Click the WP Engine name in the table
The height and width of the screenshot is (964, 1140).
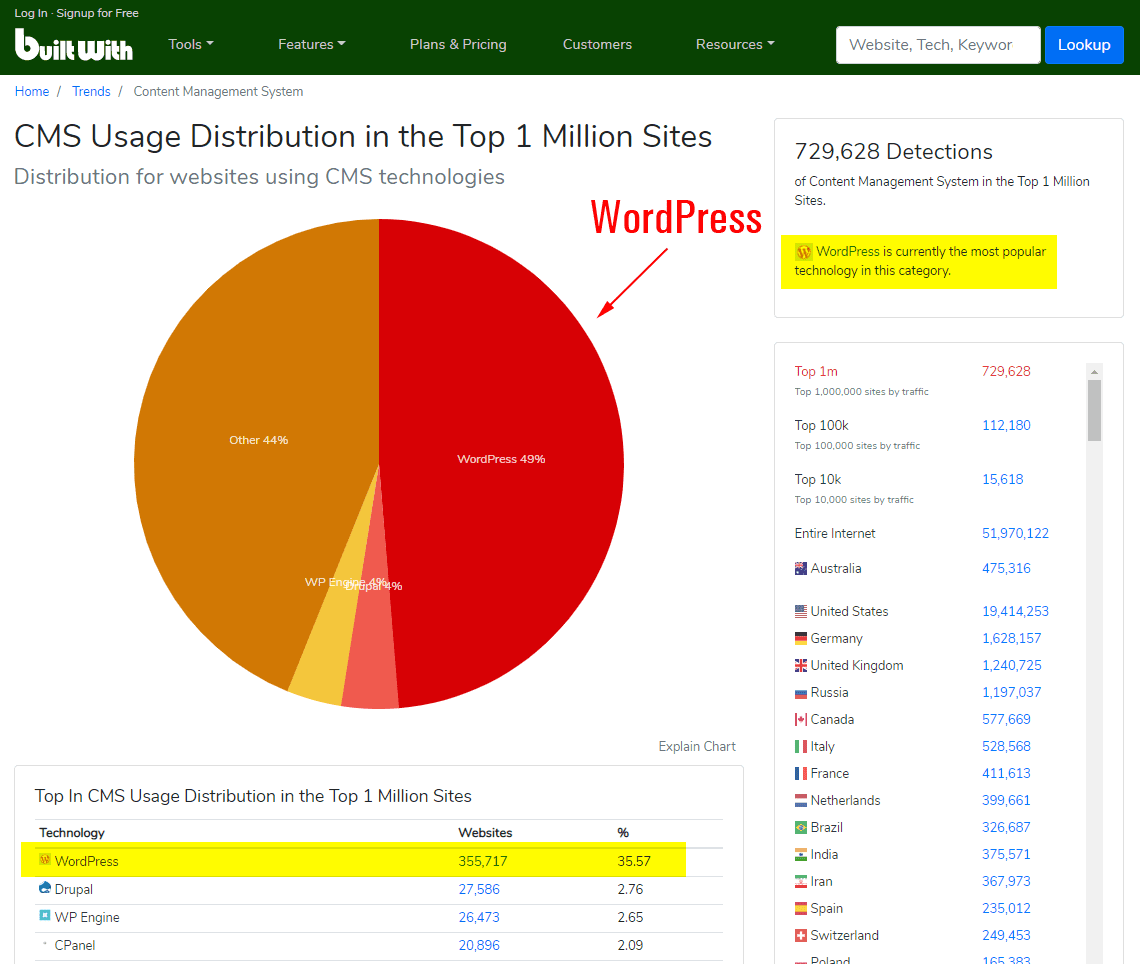click(x=87, y=917)
